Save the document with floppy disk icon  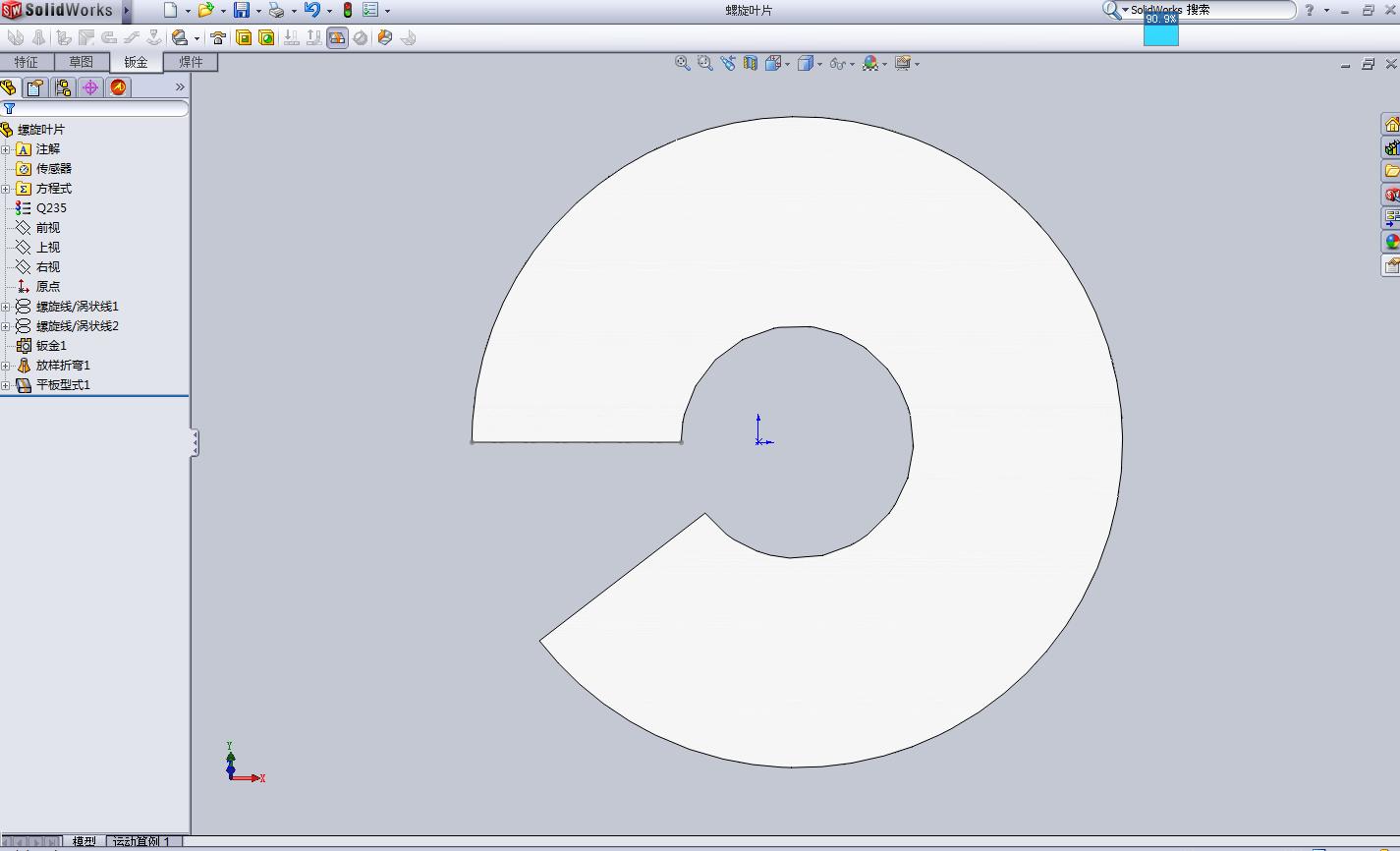click(x=242, y=10)
